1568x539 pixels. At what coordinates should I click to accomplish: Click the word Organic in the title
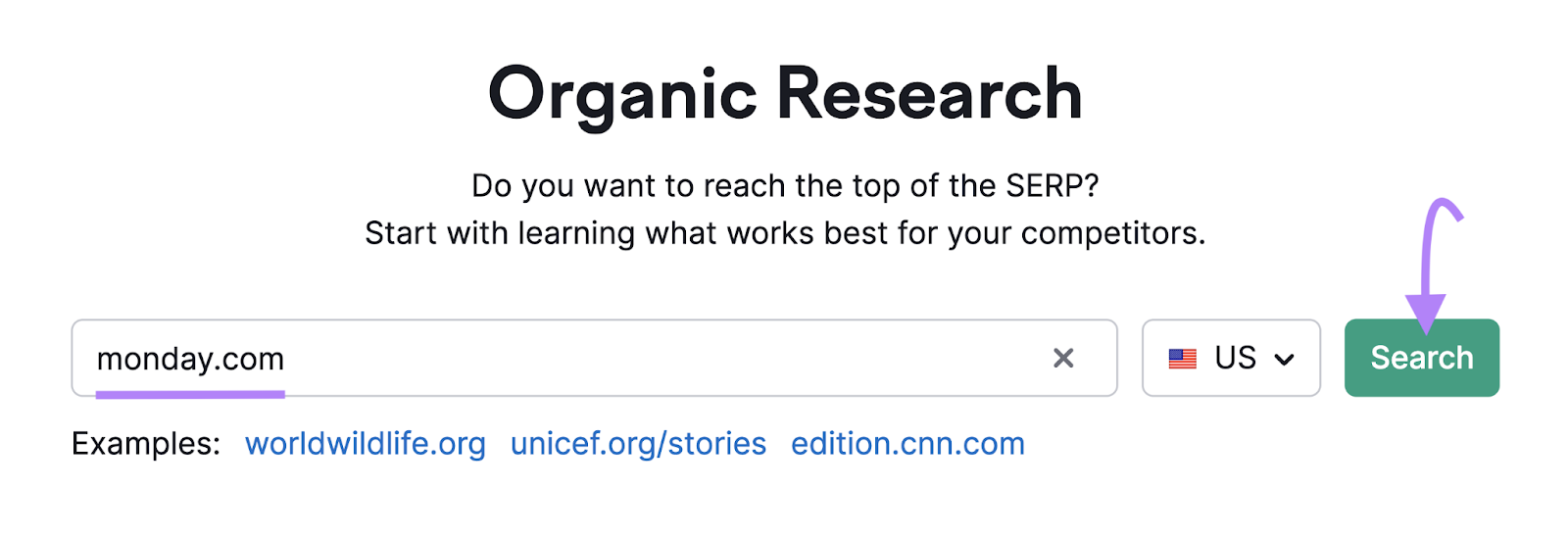(622, 94)
